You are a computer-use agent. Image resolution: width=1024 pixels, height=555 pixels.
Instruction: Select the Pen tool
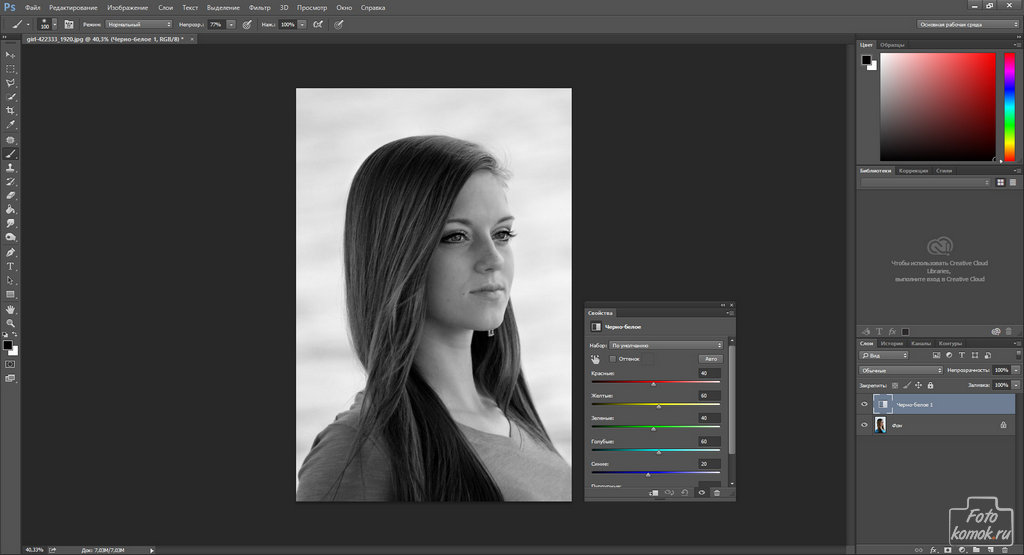10,252
